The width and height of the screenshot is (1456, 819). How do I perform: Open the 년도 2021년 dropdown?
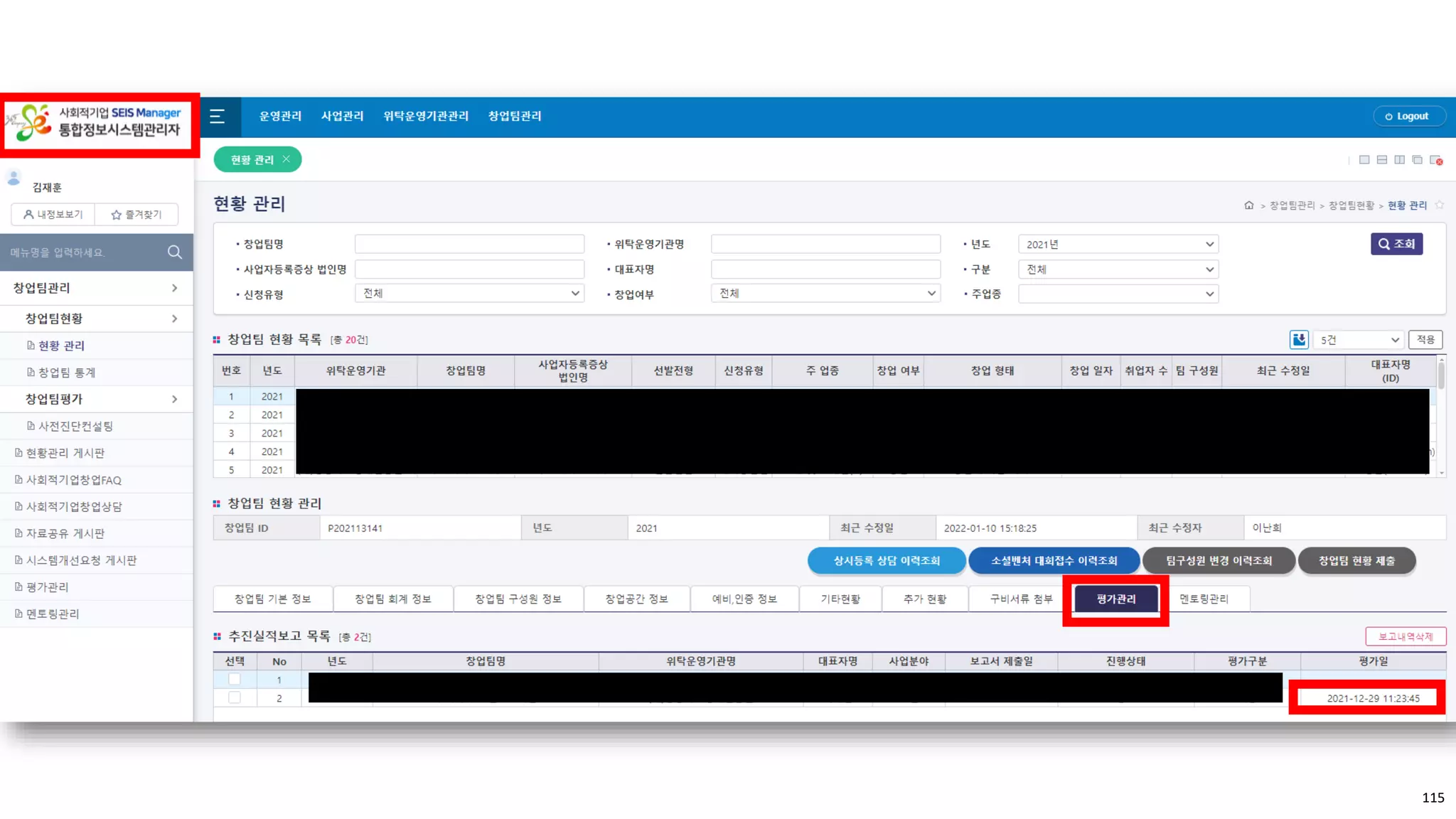pos(1118,245)
